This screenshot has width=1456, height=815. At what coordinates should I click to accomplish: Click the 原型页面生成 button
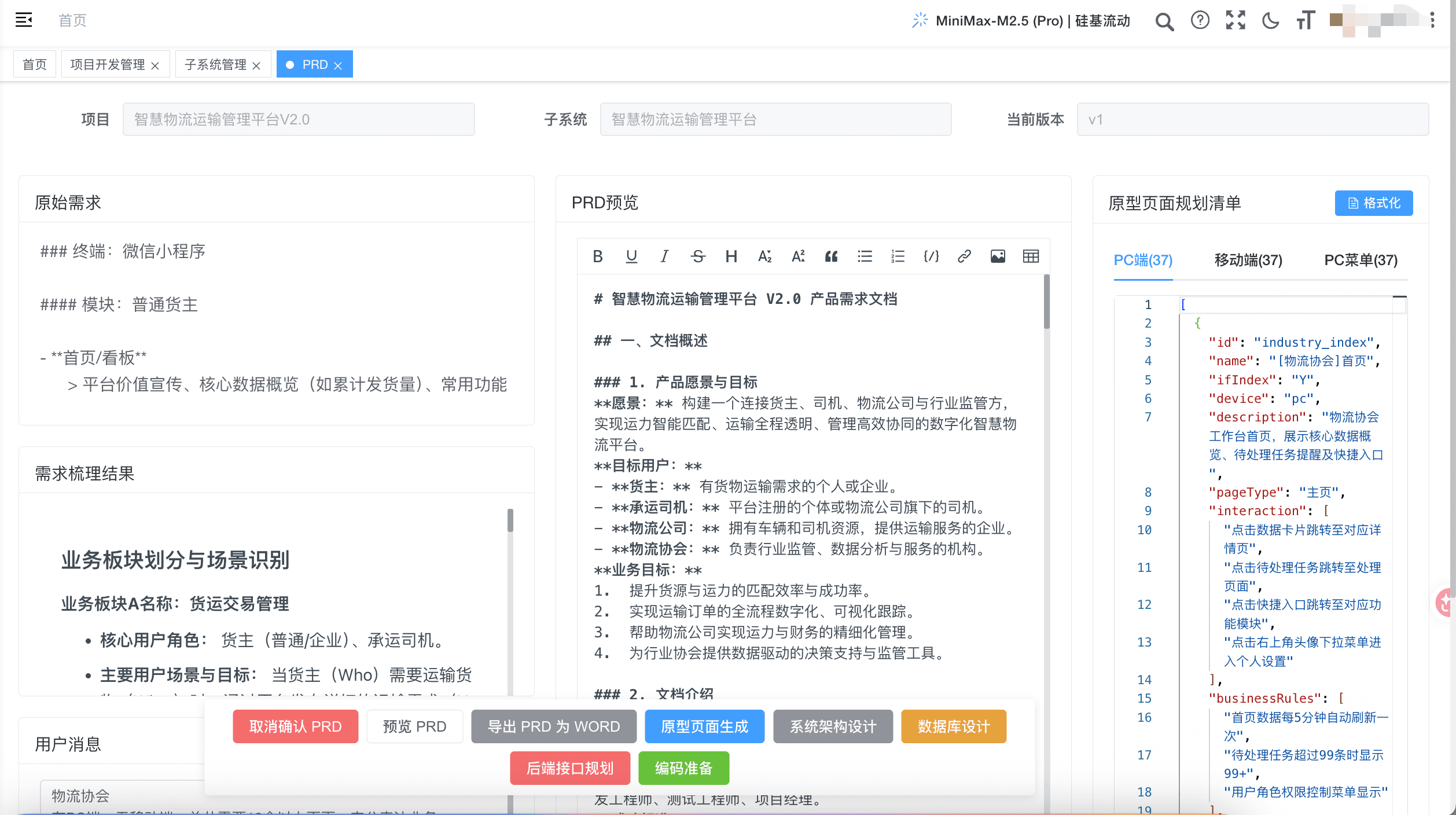coord(705,726)
